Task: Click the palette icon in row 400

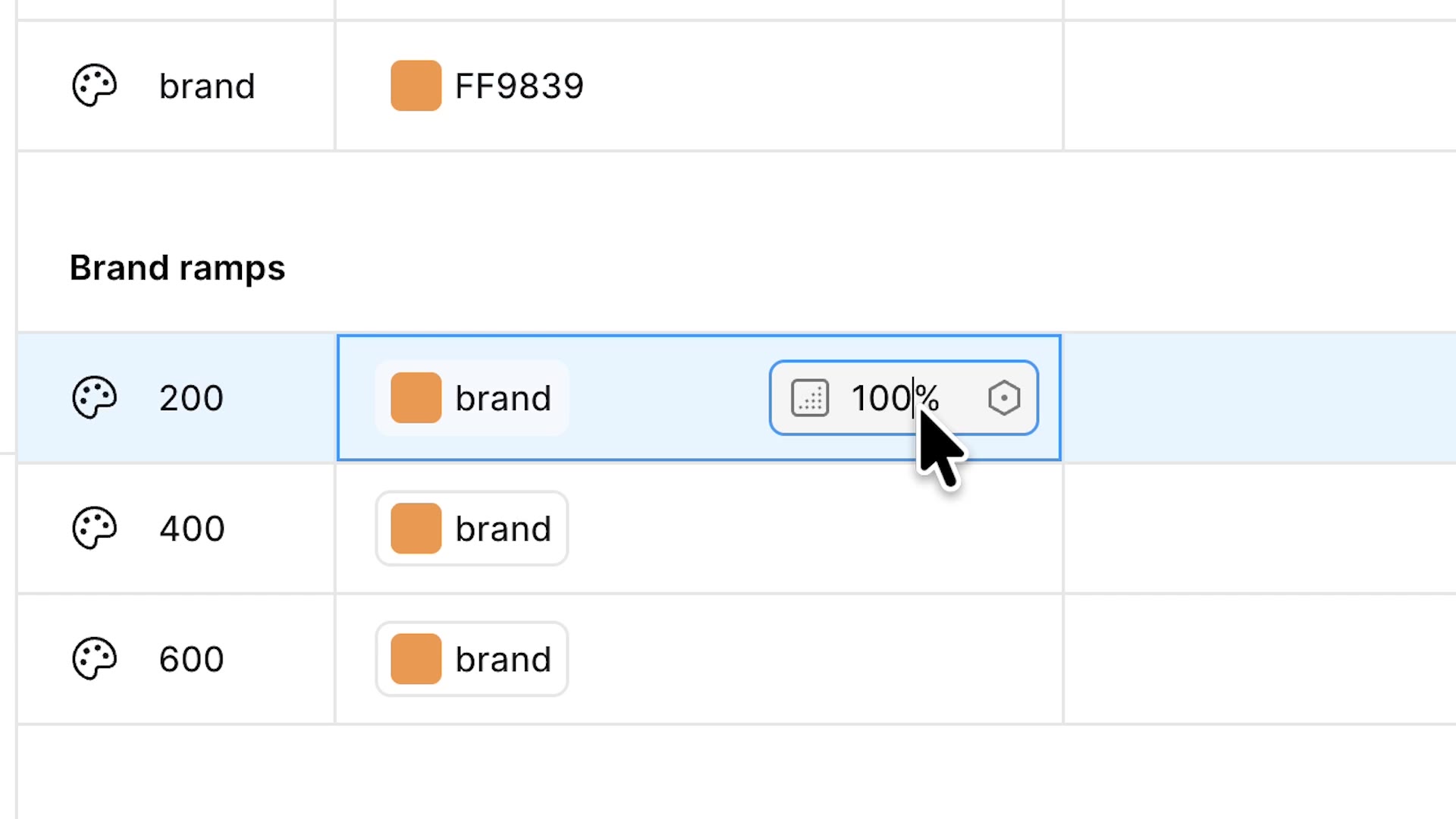Action: (x=94, y=528)
